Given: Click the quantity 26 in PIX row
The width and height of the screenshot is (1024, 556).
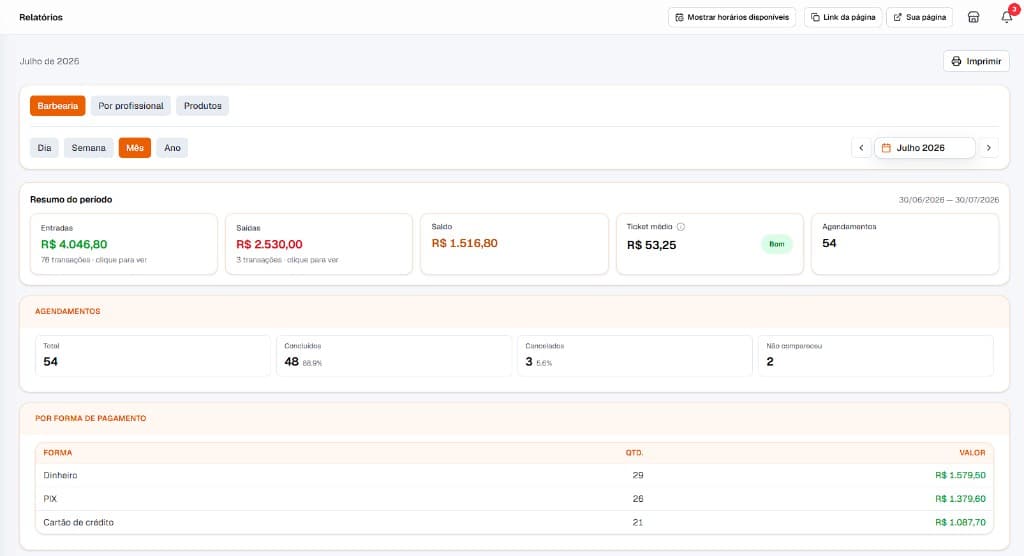Looking at the screenshot, I should point(637,499).
